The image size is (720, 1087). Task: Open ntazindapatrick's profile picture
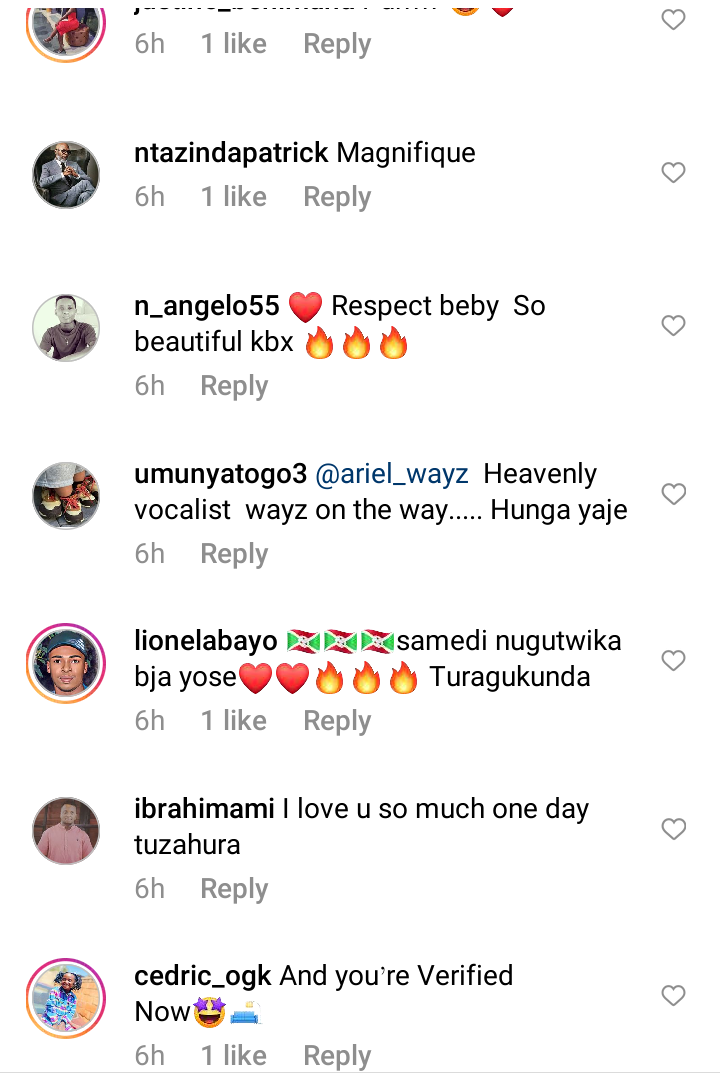[x=67, y=175]
